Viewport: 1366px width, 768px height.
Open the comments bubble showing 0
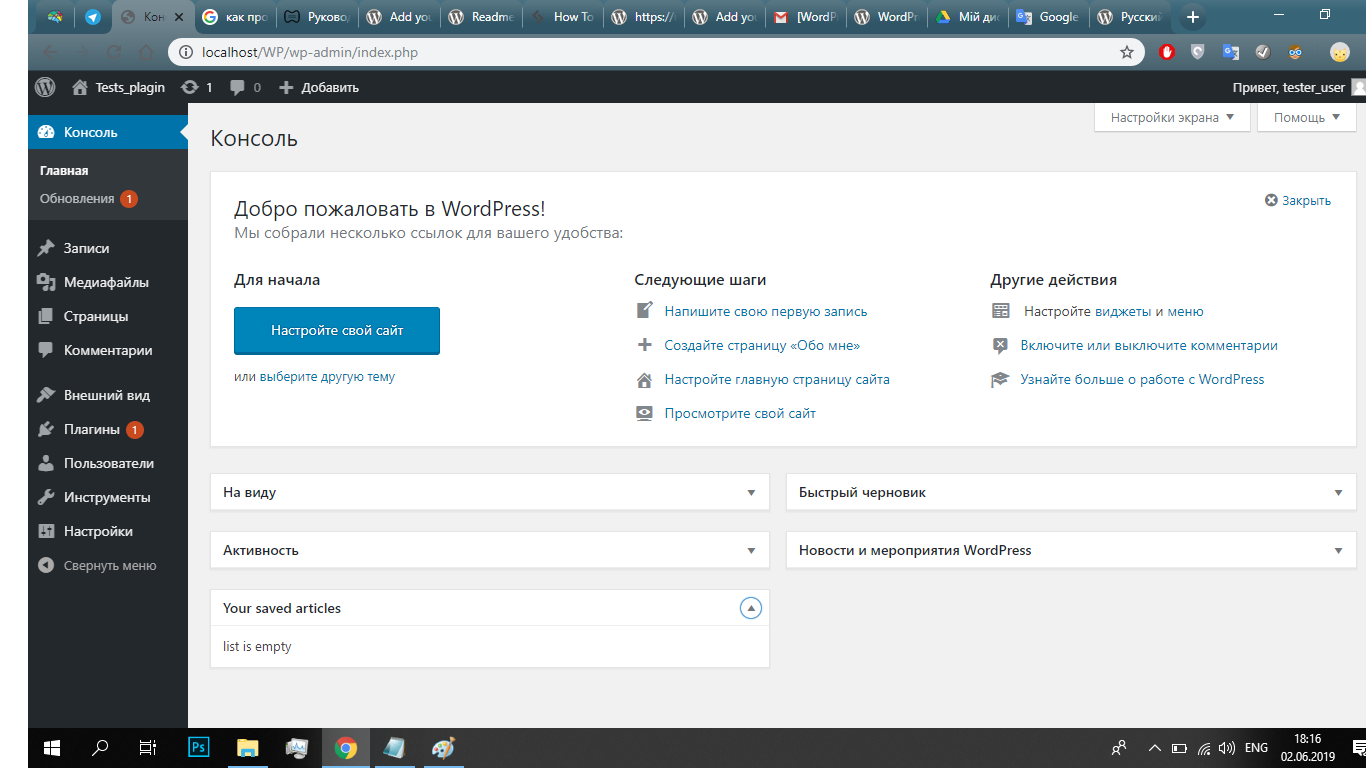(x=245, y=87)
